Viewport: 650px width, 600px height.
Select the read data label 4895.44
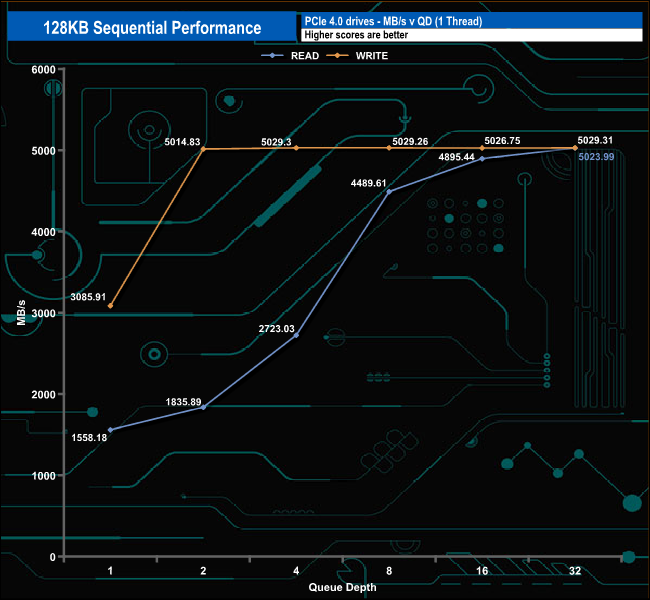coord(456,157)
